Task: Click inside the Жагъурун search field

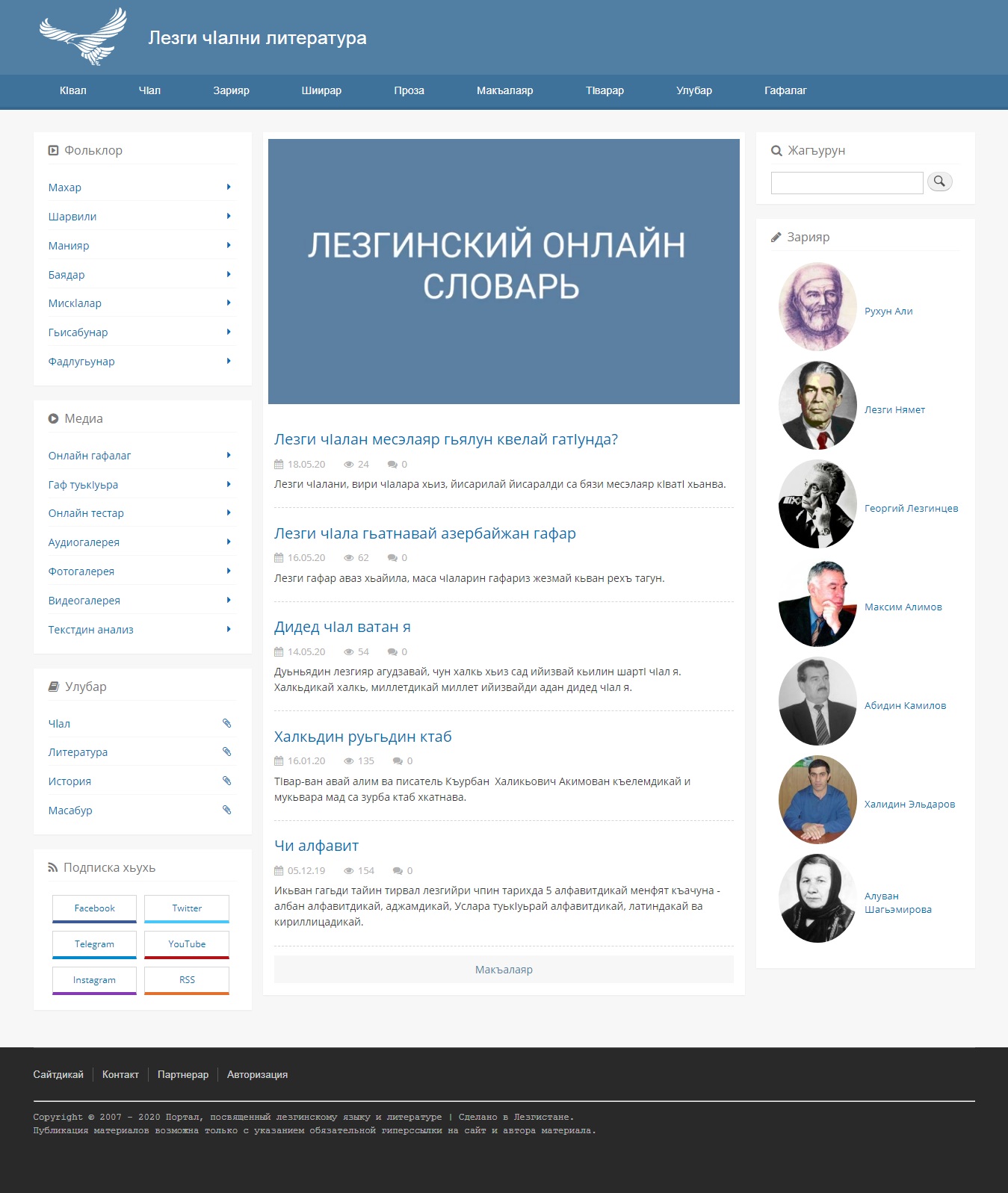Action: [847, 183]
